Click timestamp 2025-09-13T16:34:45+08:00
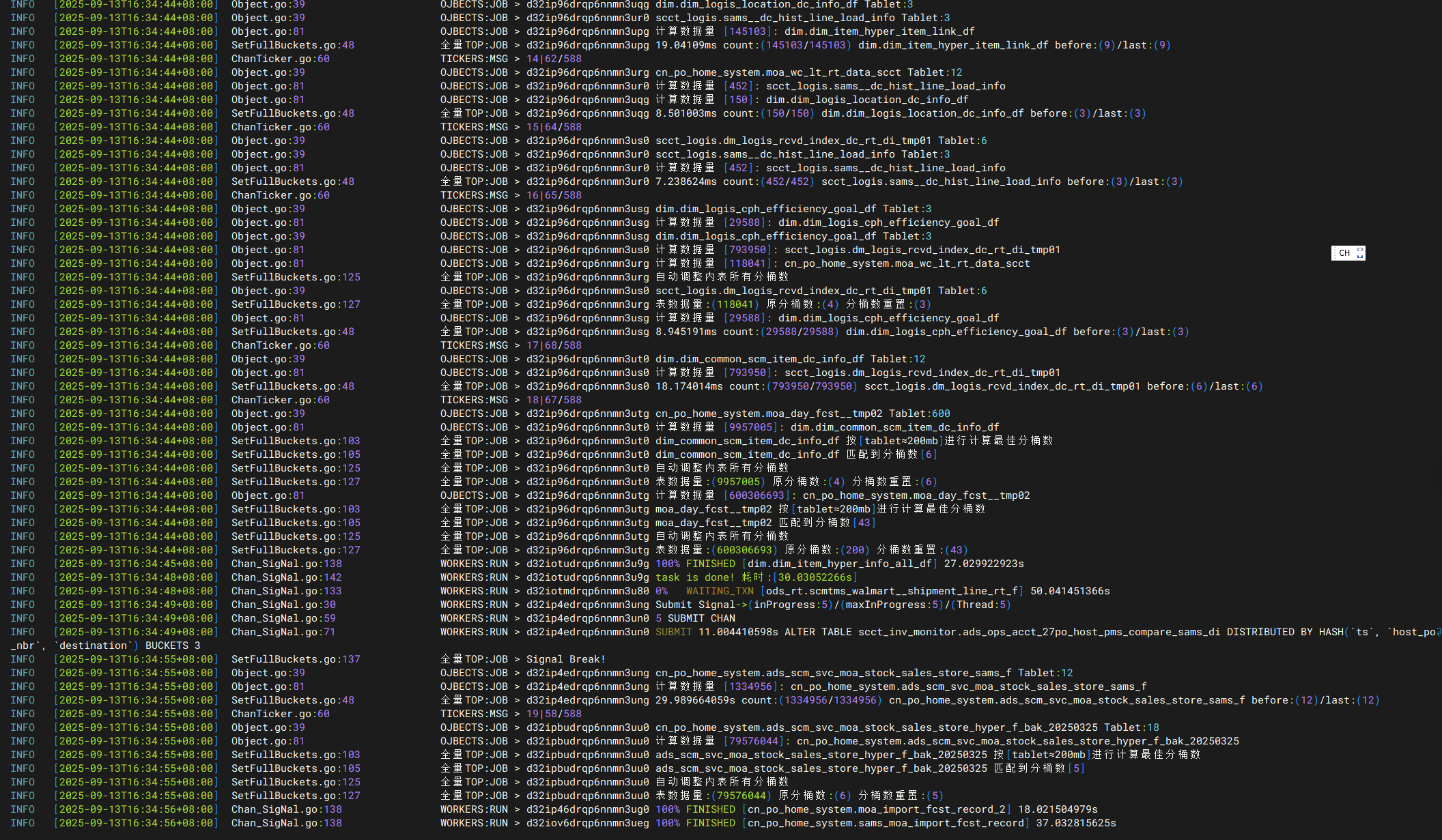 [x=136, y=564]
